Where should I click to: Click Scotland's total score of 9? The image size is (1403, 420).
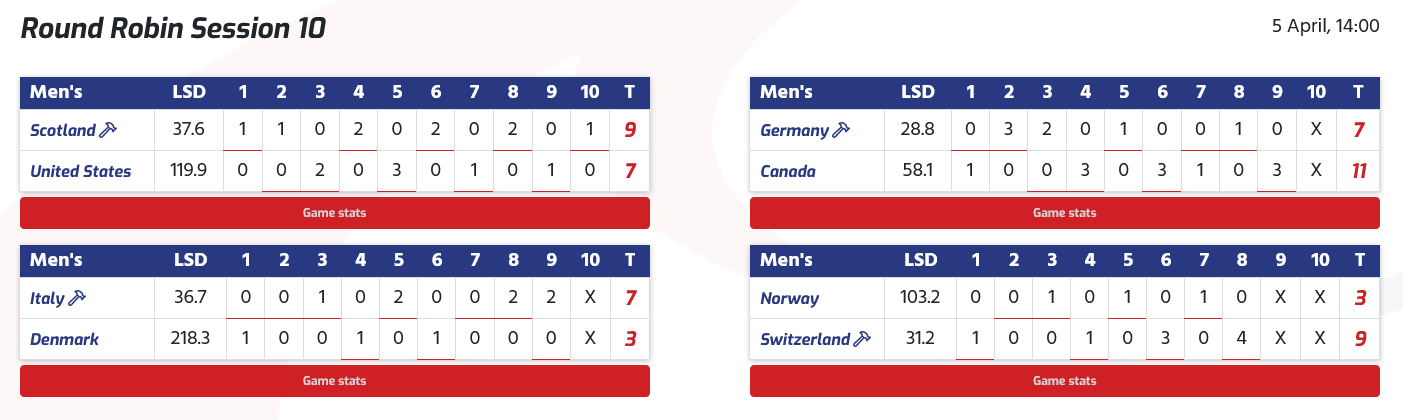pos(630,130)
